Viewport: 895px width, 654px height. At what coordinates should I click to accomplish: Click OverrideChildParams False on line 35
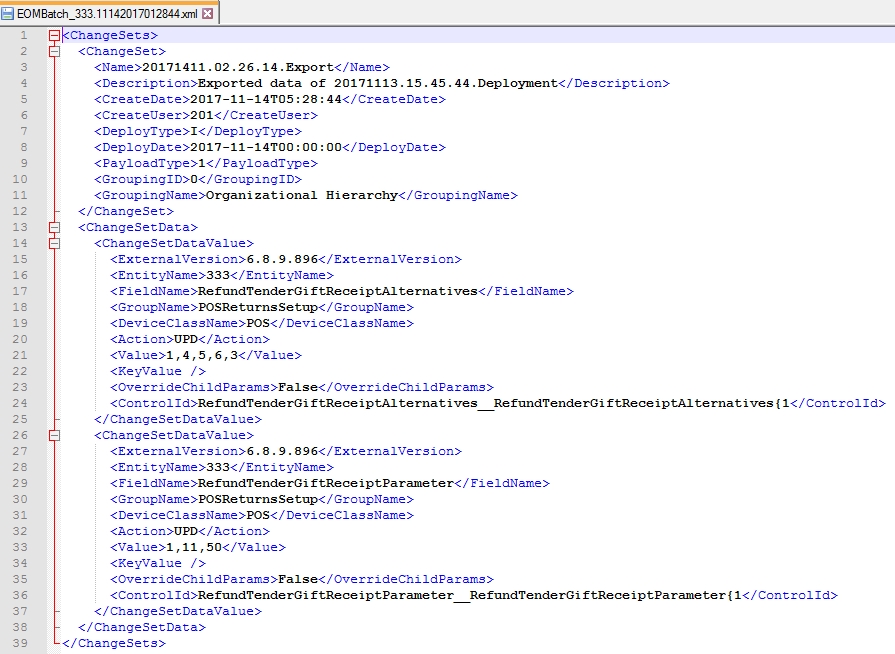pos(297,579)
